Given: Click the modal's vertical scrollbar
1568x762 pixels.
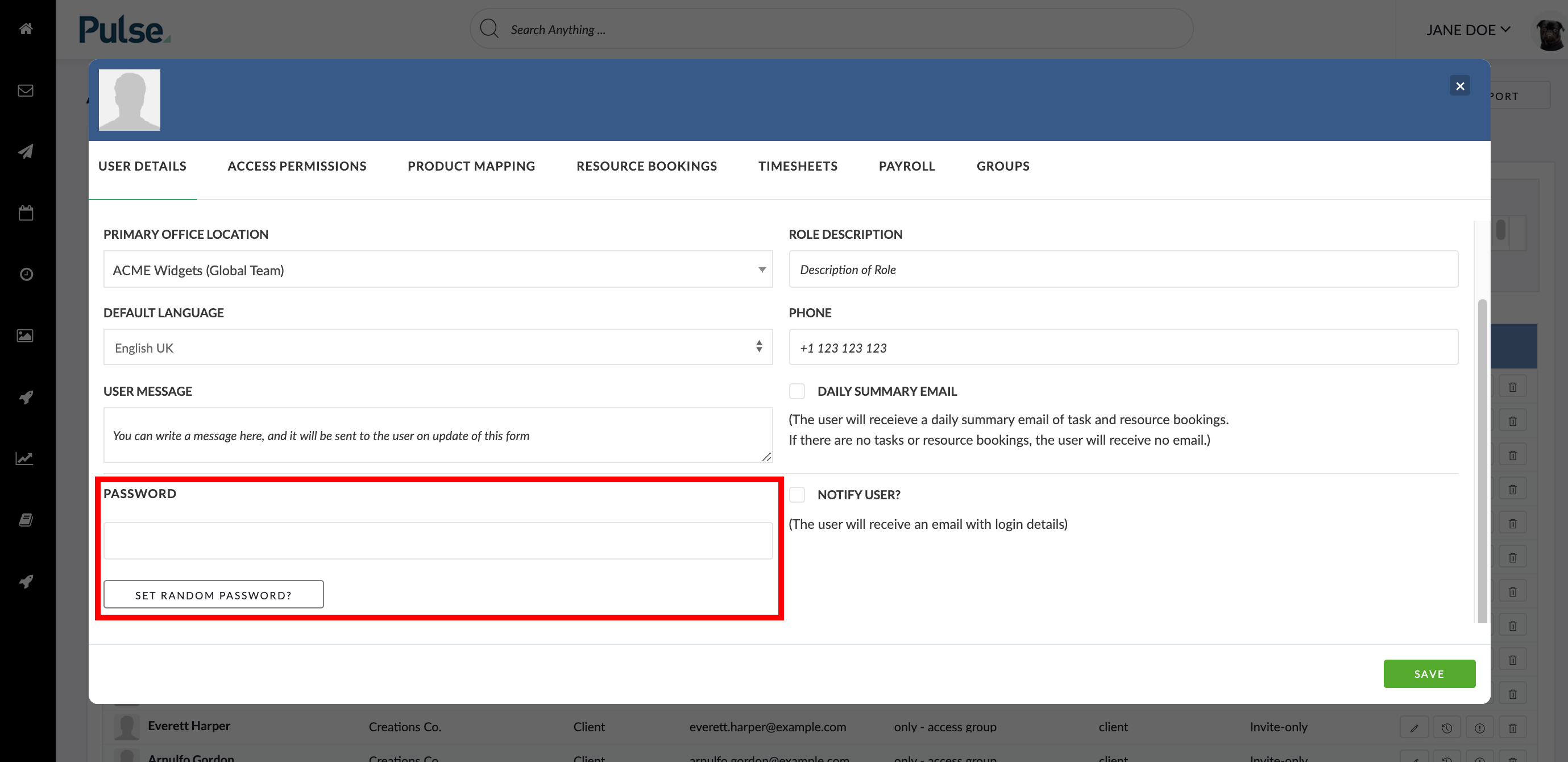Looking at the screenshot, I should click(1482, 461).
